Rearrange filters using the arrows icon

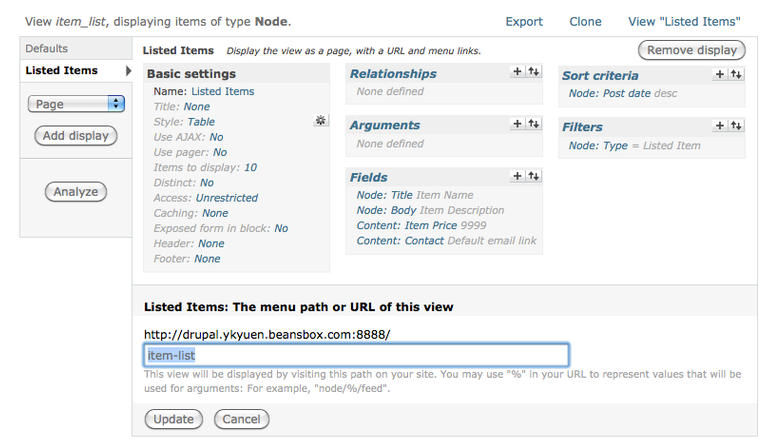click(735, 126)
